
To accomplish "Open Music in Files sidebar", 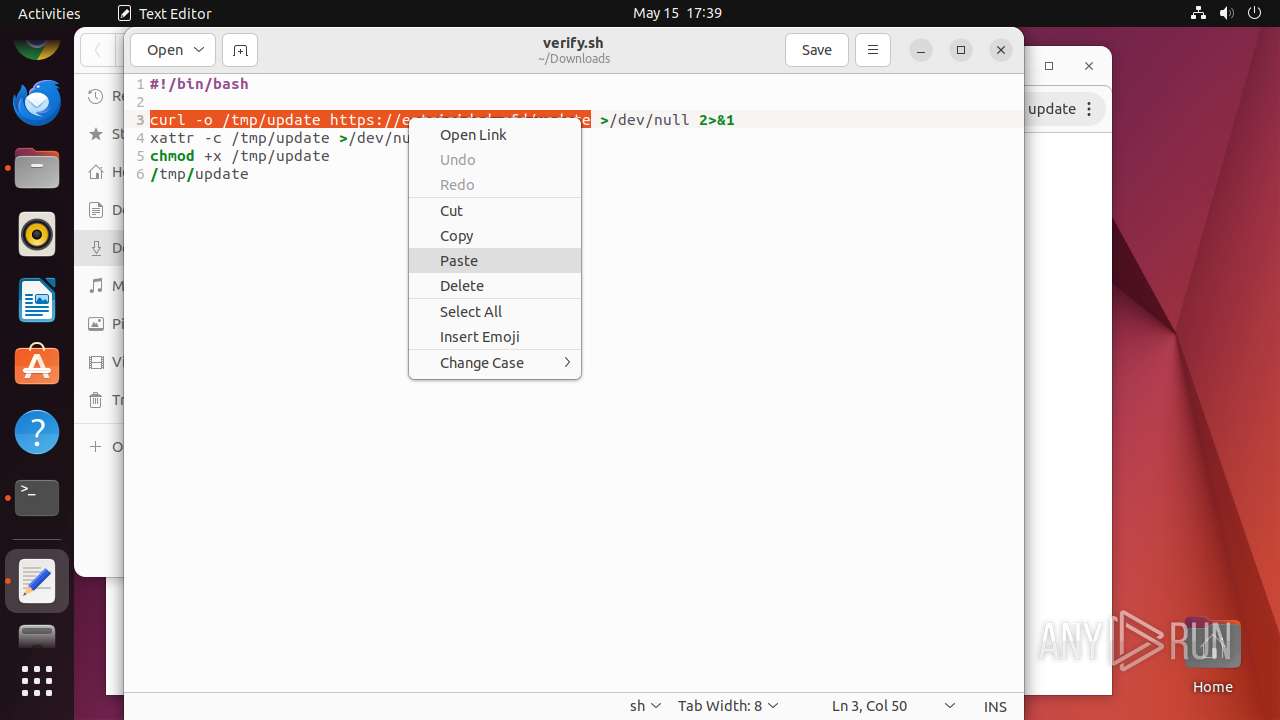I will click(x=100, y=286).
